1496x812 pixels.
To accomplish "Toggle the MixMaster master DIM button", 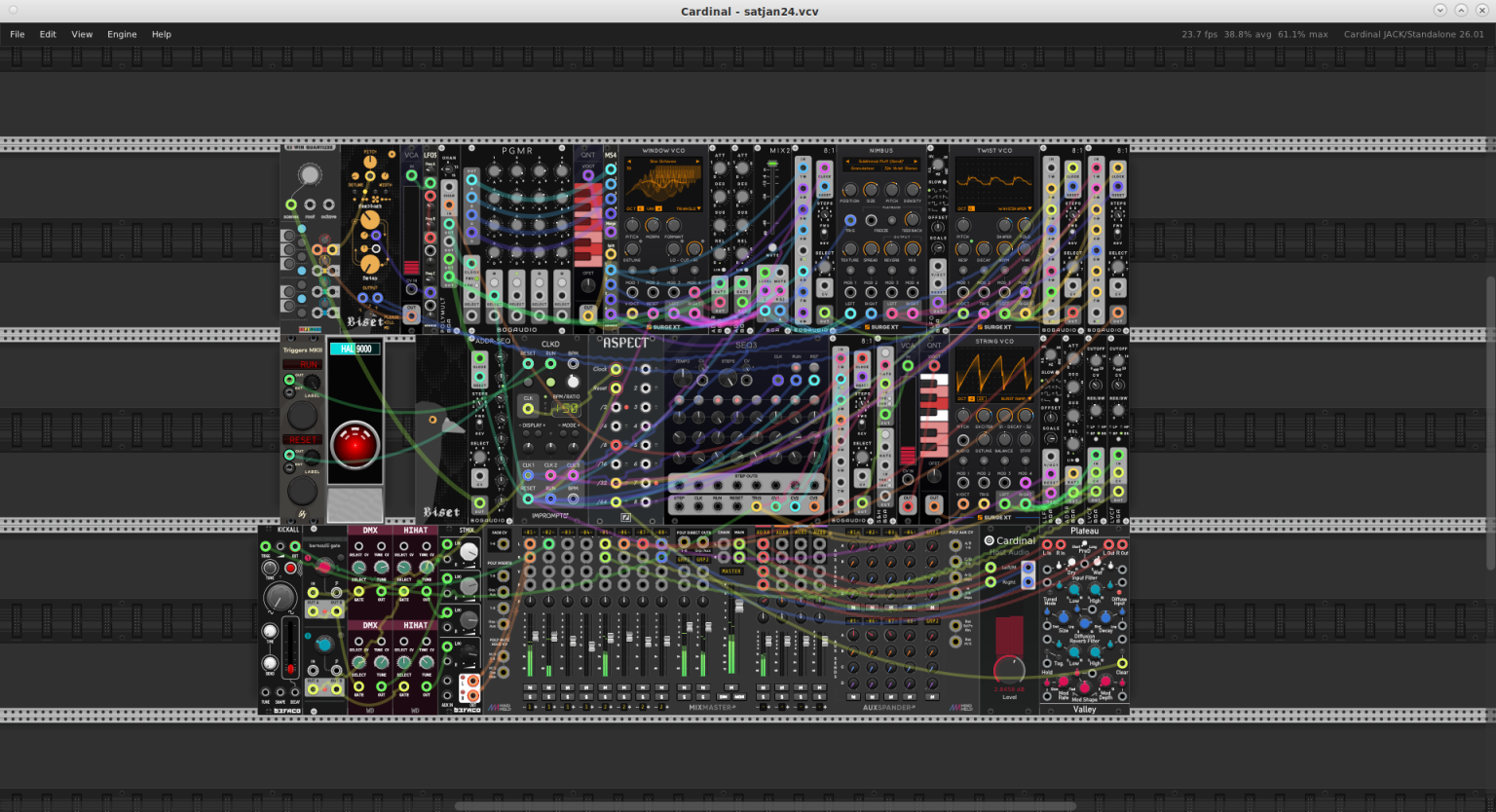I will tap(726, 697).
